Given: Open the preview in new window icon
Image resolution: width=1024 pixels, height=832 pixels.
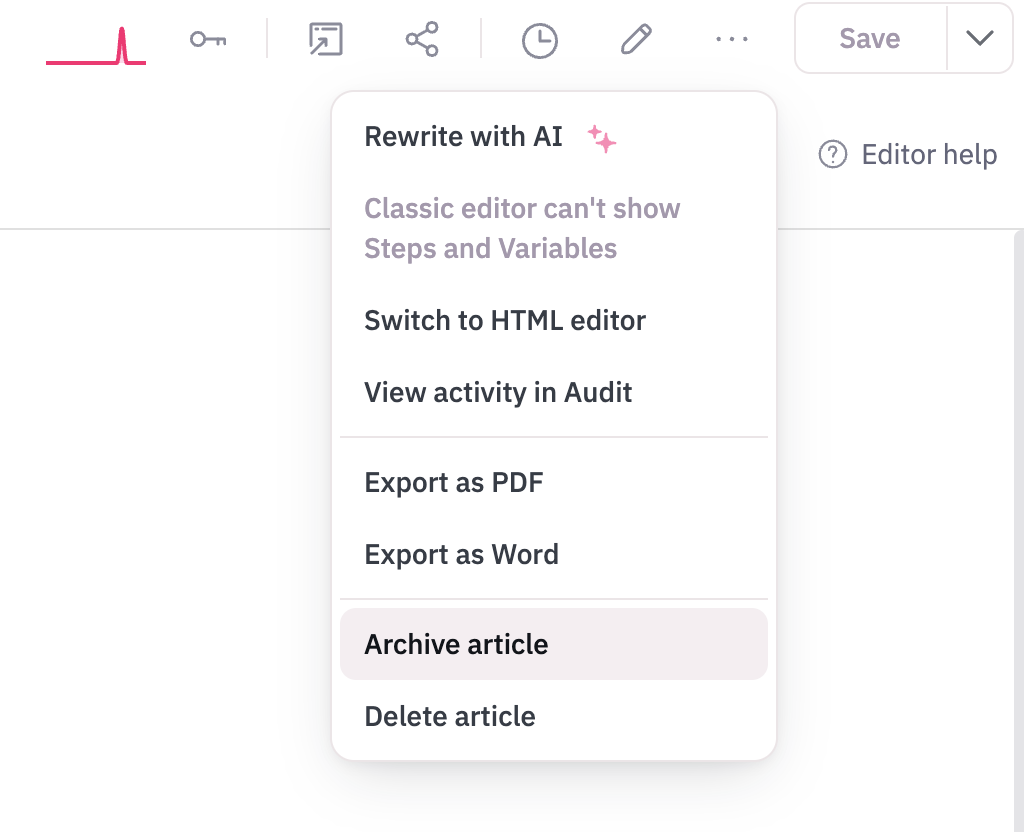Looking at the screenshot, I should pyautogui.click(x=325, y=39).
